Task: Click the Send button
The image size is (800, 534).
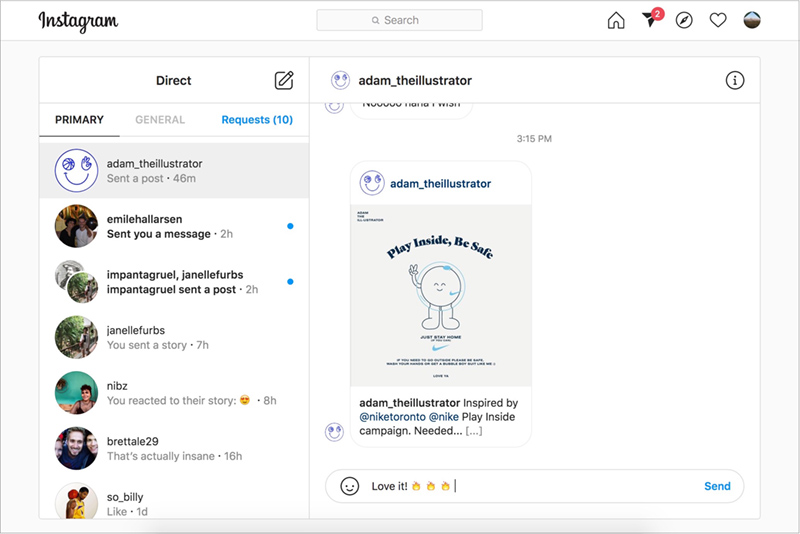Action: (x=717, y=486)
